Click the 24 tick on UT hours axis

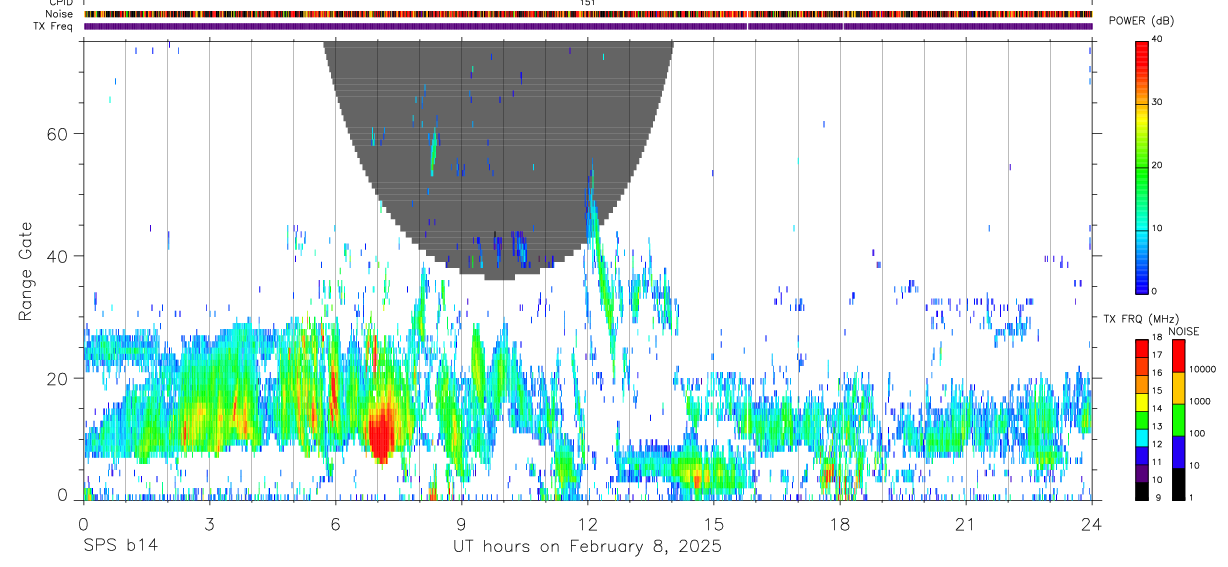coord(1092,523)
